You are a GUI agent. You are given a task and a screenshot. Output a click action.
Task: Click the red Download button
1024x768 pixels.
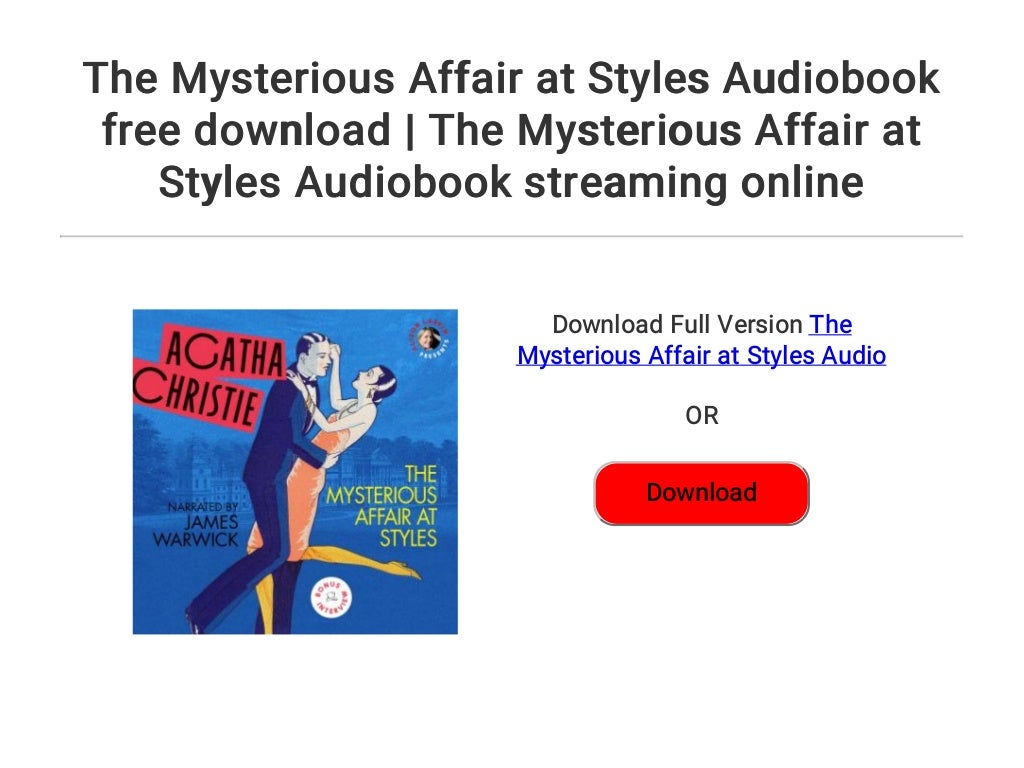pos(701,493)
